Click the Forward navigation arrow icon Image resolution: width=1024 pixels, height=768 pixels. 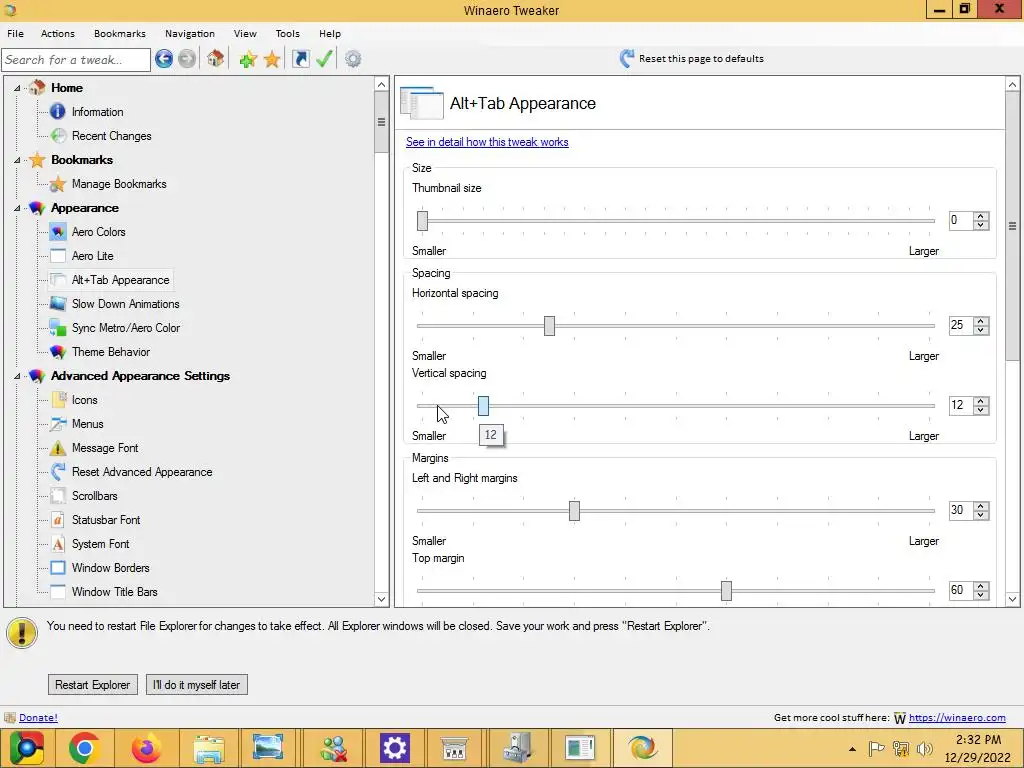coord(187,59)
